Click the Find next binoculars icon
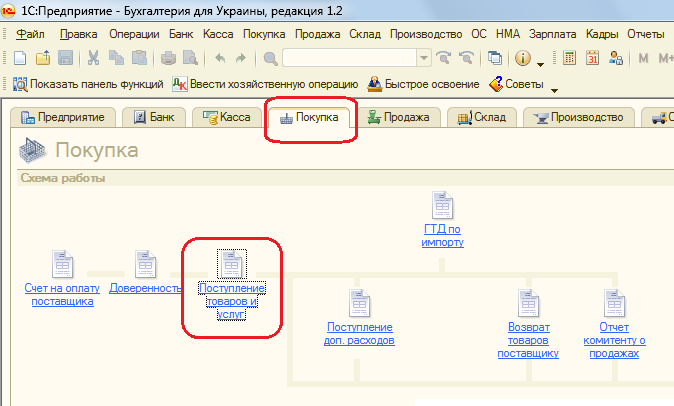 pyautogui.click(x=444, y=58)
